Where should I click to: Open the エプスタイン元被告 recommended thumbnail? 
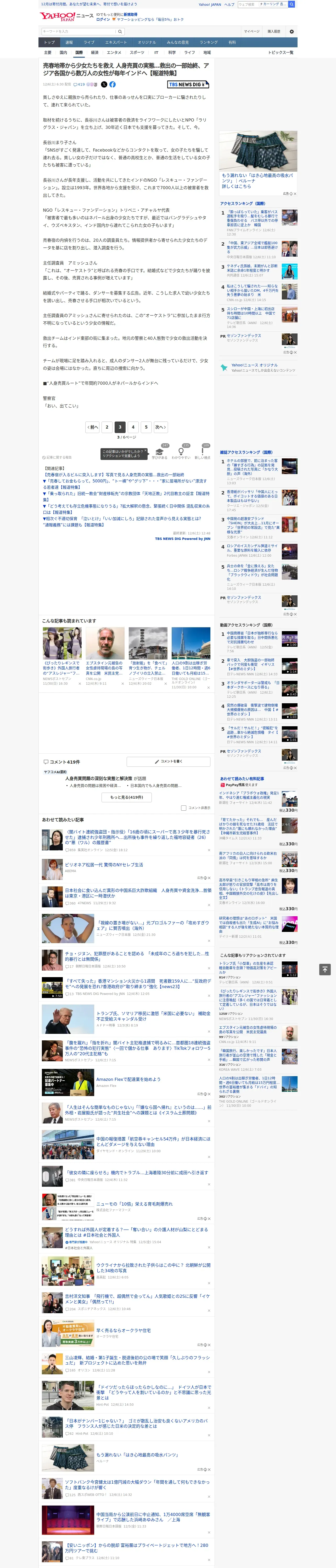[x=105, y=643]
